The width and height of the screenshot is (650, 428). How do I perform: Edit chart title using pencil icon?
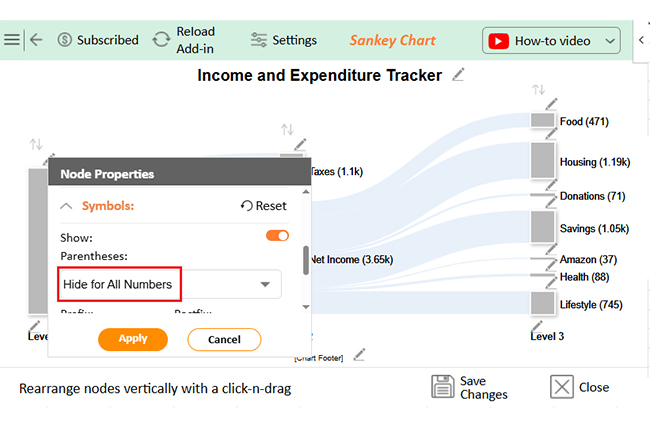(x=458, y=75)
